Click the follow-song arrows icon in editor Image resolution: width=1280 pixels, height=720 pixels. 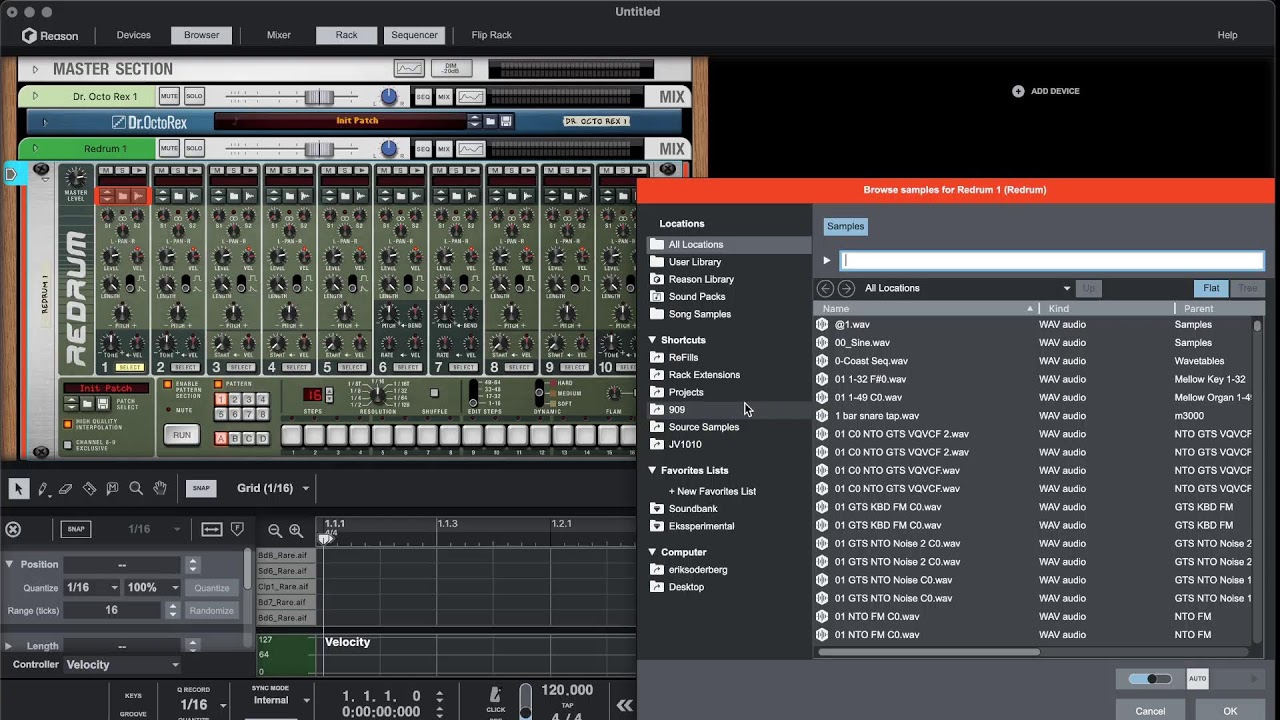[x=212, y=530]
